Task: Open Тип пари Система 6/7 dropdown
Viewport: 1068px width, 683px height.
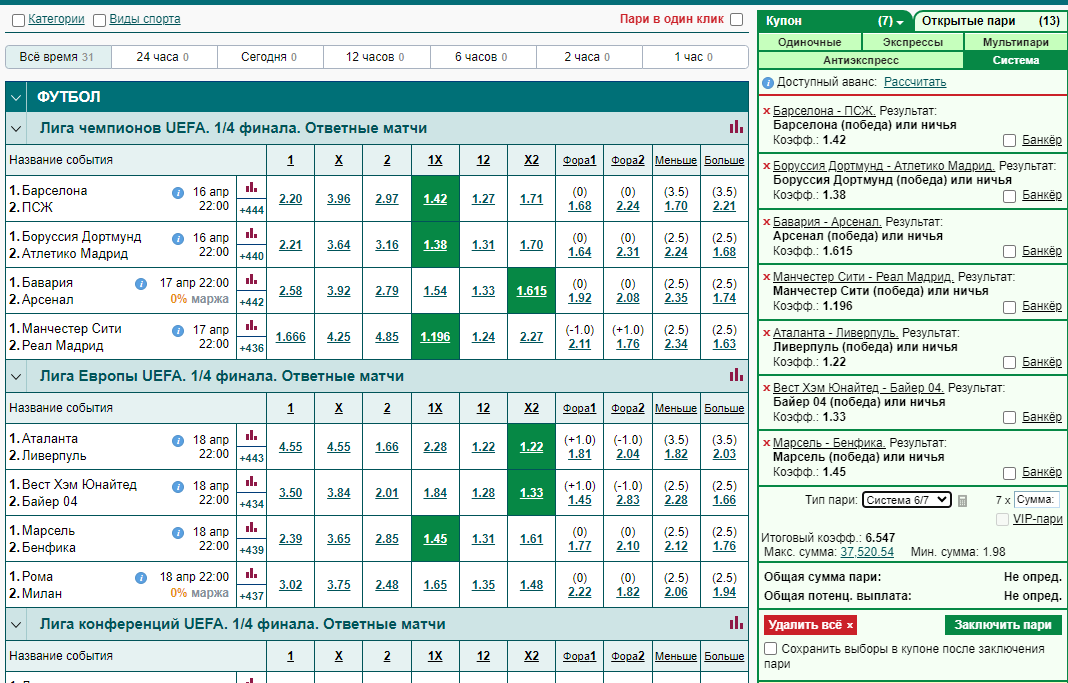Action: click(906, 500)
